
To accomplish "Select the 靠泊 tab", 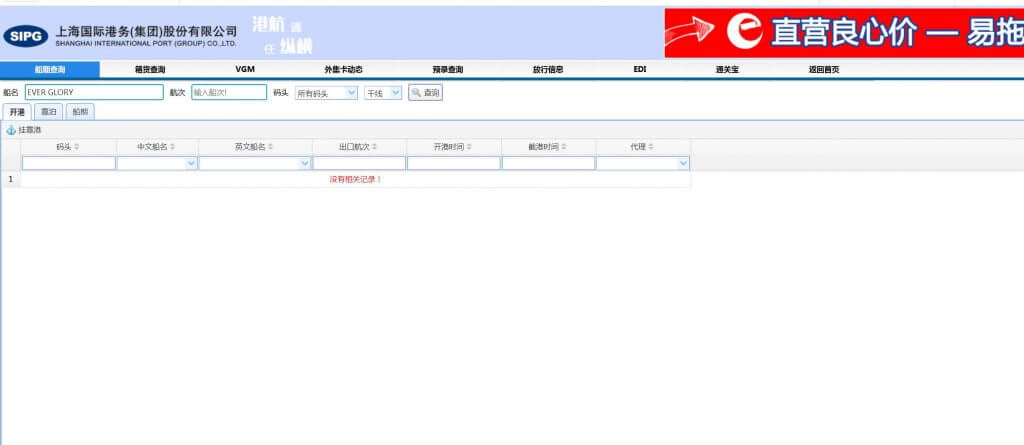I will (x=49, y=112).
